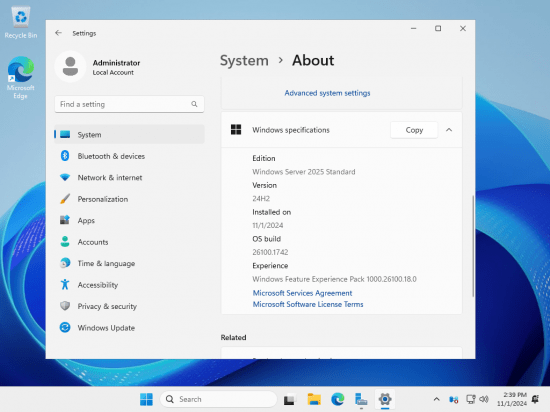Open Microsoft Software License Terms link
The width and height of the screenshot is (550, 412).
(308, 304)
